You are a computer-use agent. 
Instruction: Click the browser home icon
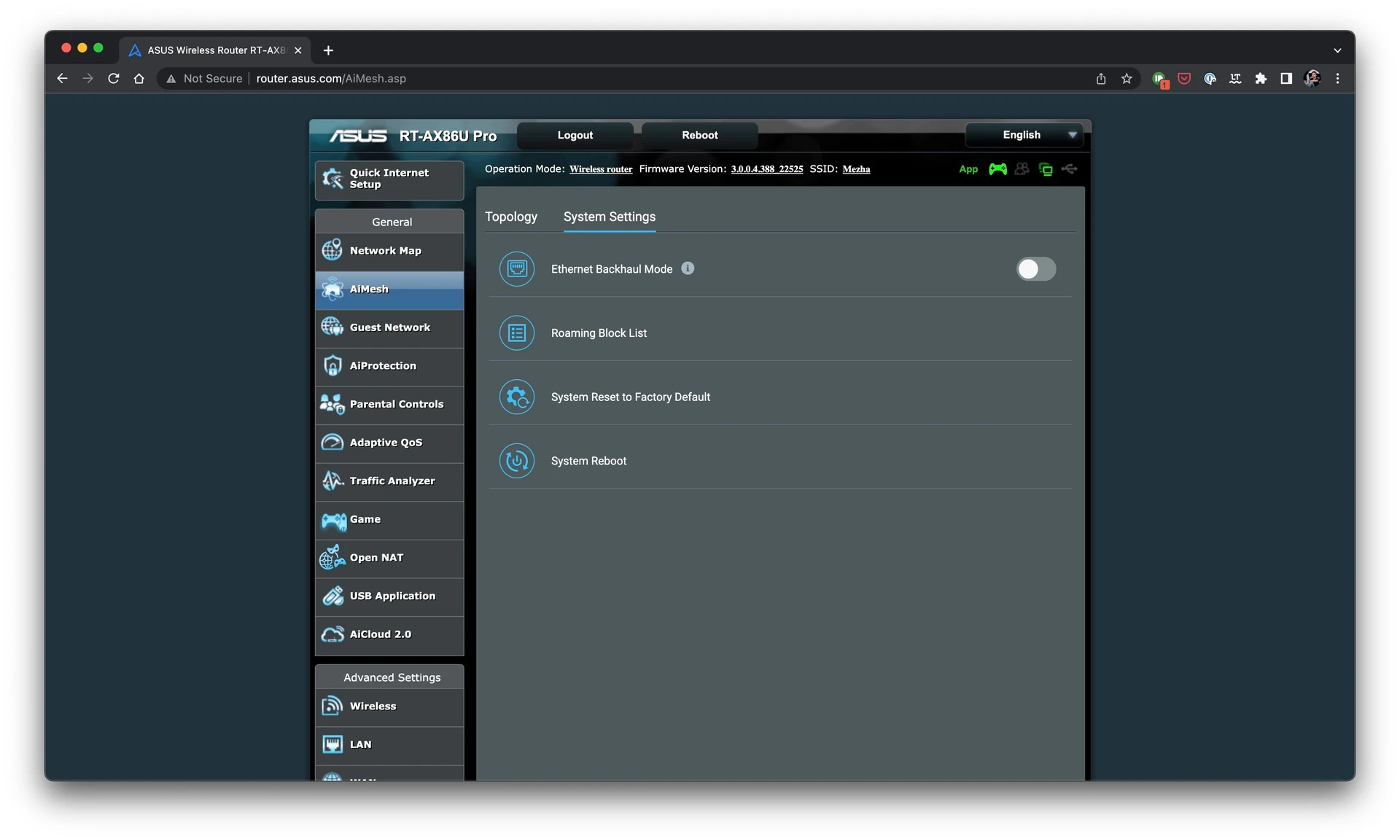coord(139,79)
